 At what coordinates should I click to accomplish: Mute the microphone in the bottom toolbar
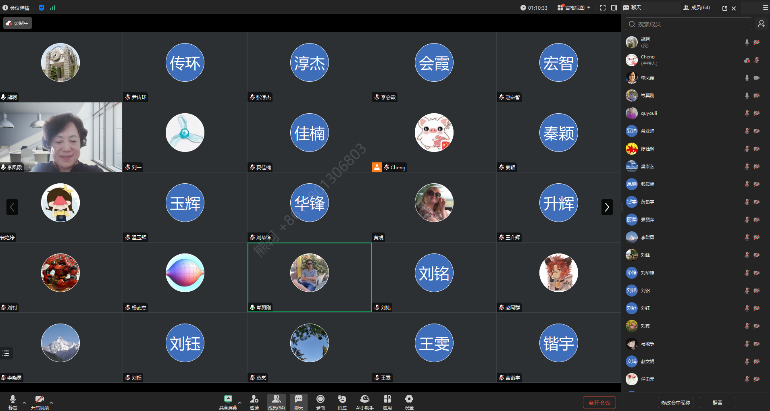(x=12, y=399)
